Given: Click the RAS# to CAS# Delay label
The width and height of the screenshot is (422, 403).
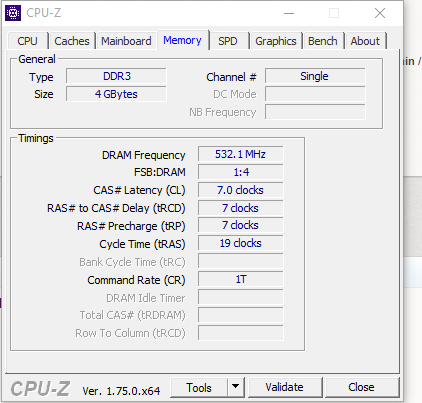Looking at the screenshot, I should [116, 208].
